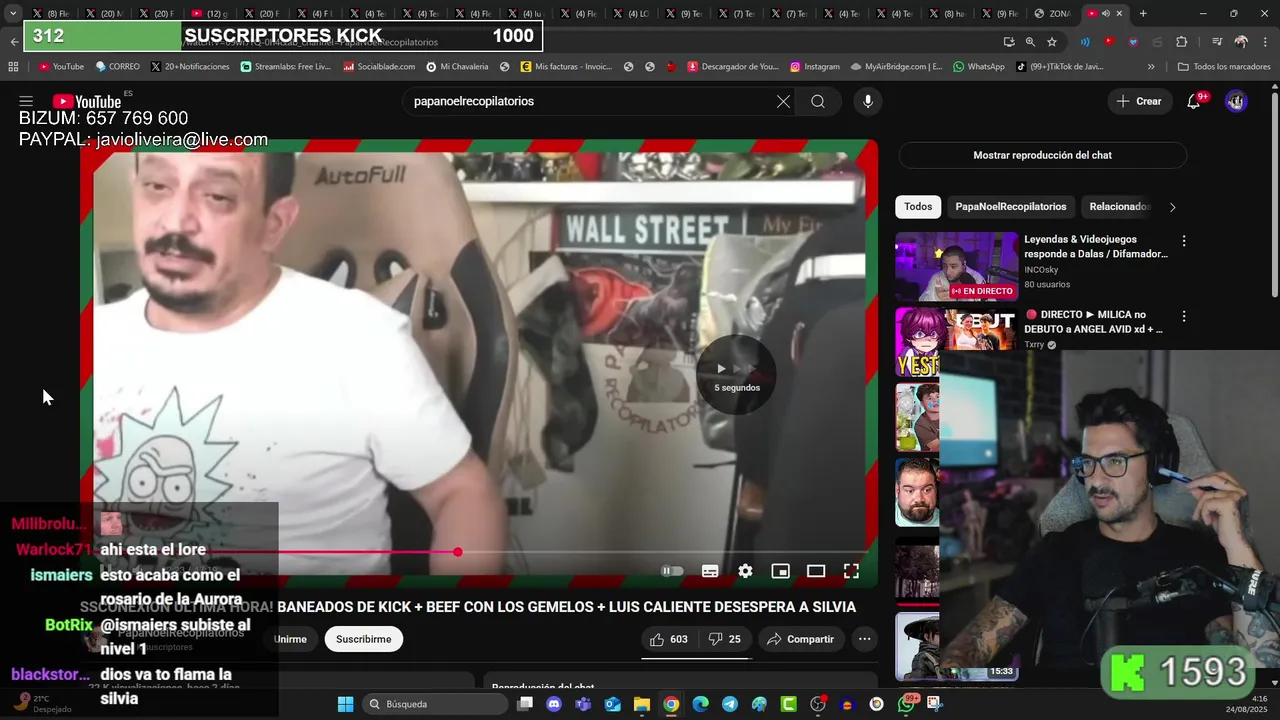Open the video player settings gear
This screenshot has height=720, width=1280.
click(x=745, y=571)
